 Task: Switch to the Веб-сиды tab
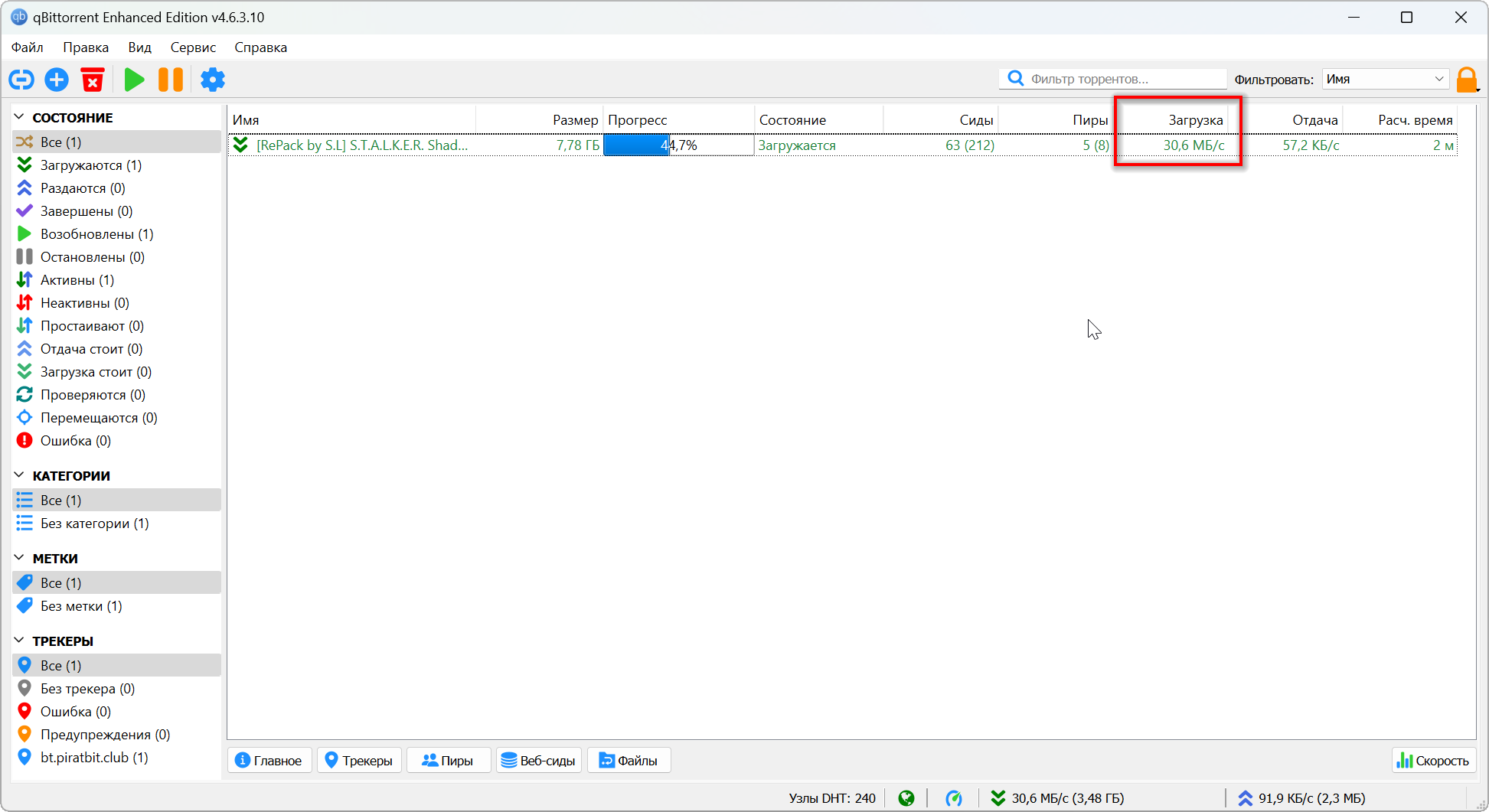(539, 760)
